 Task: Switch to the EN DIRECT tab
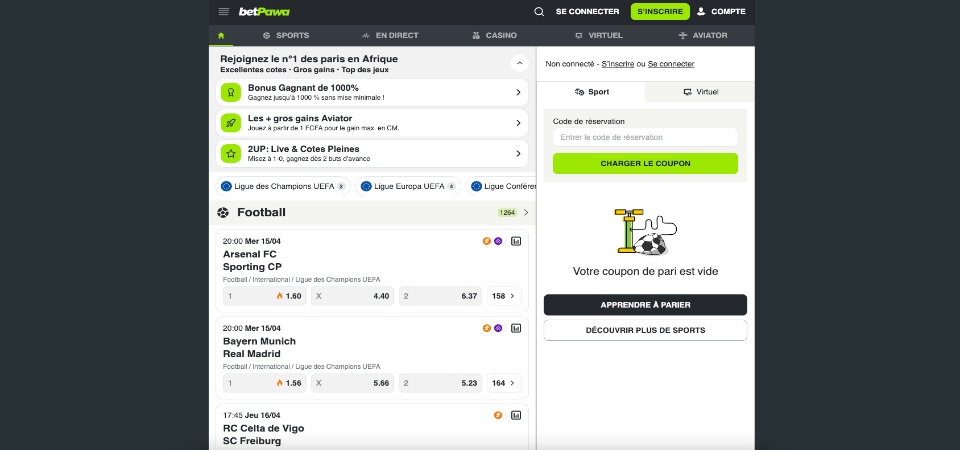pyautogui.click(x=390, y=36)
